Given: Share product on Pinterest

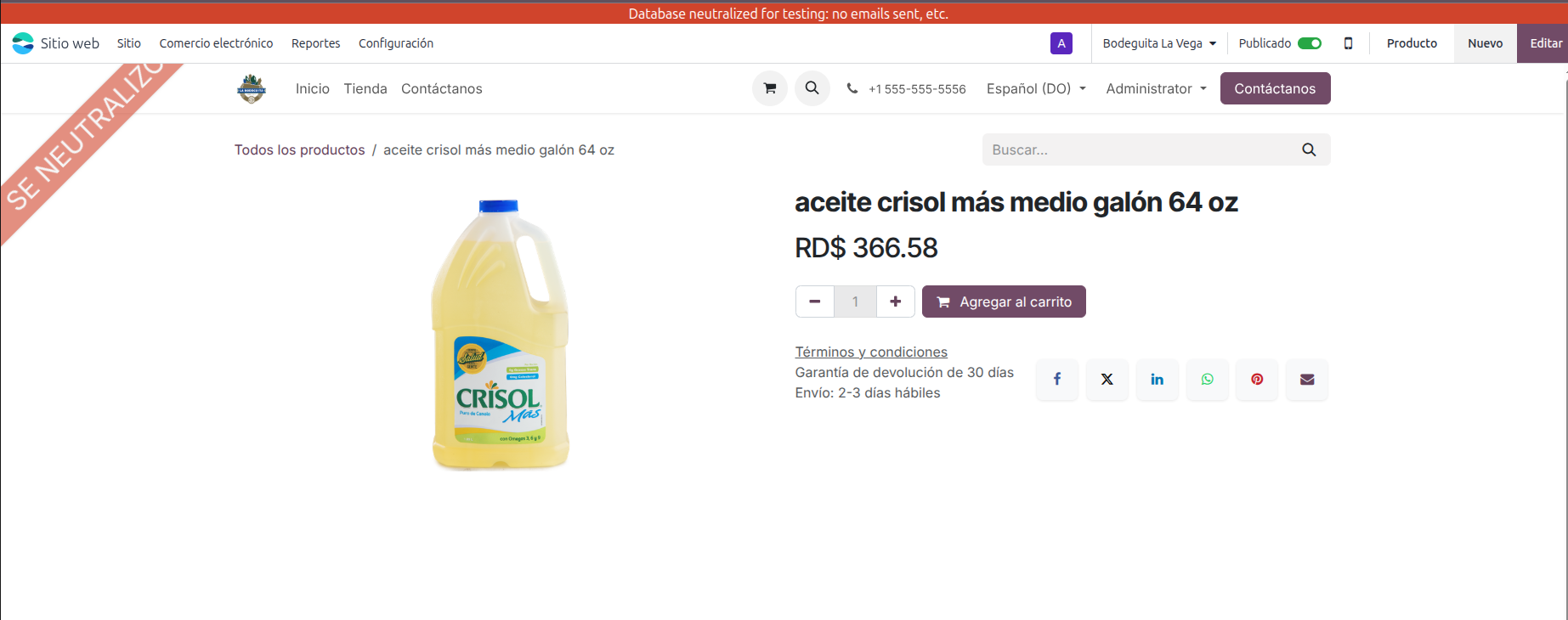Looking at the screenshot, I should [x=1257, y=380].
